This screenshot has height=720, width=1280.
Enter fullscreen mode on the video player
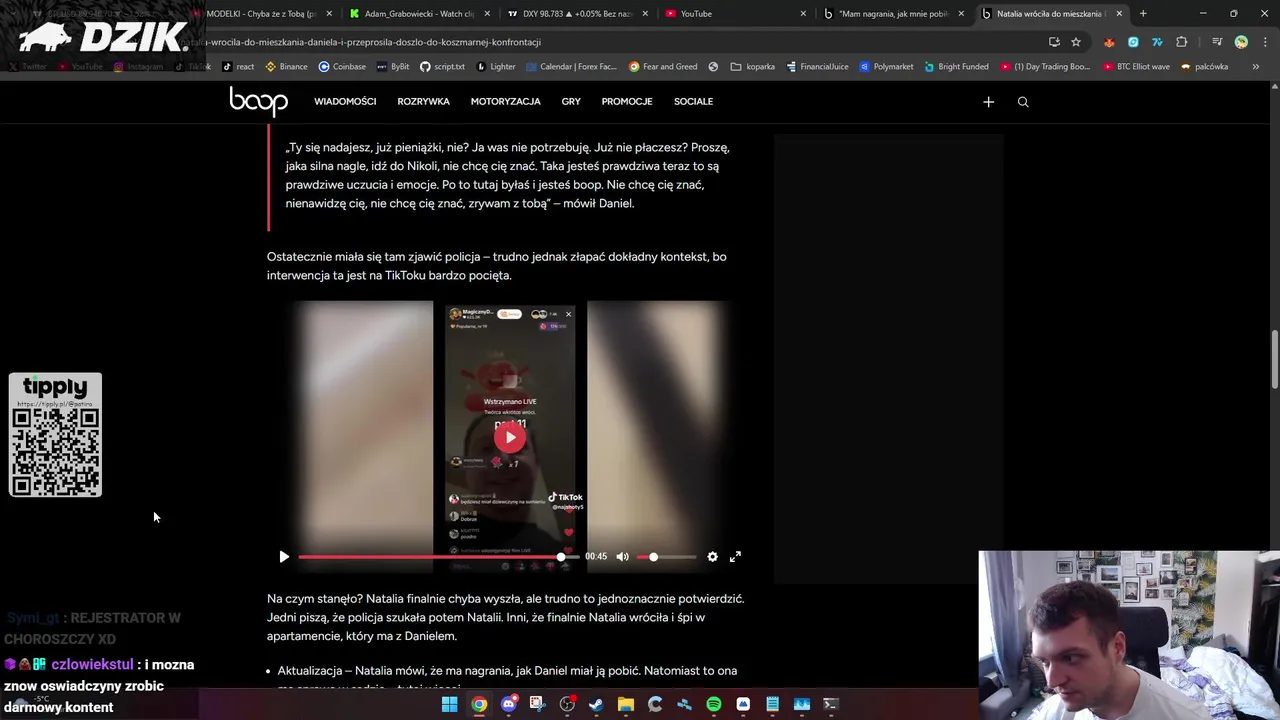(x=735, y=557)
